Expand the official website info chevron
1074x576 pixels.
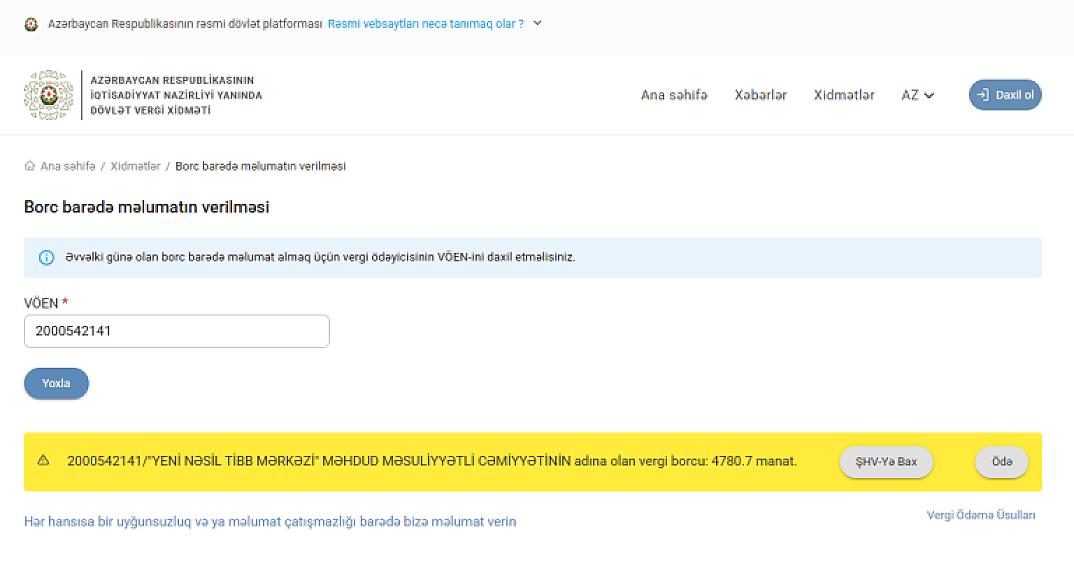[538, 23]
